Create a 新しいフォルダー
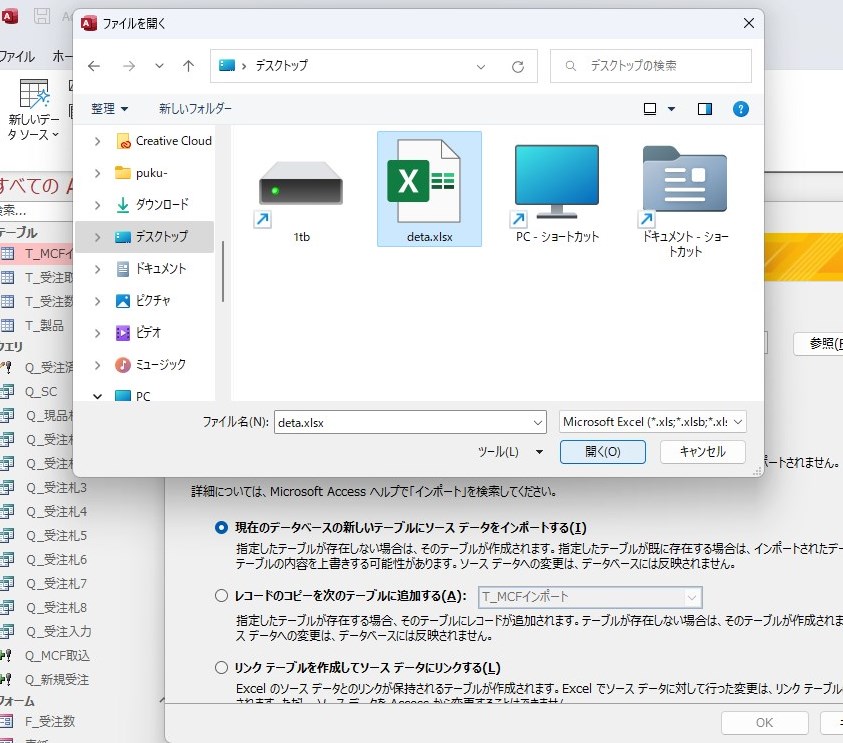Viewport: 843px width, 743px height. [x=195, y=109]
